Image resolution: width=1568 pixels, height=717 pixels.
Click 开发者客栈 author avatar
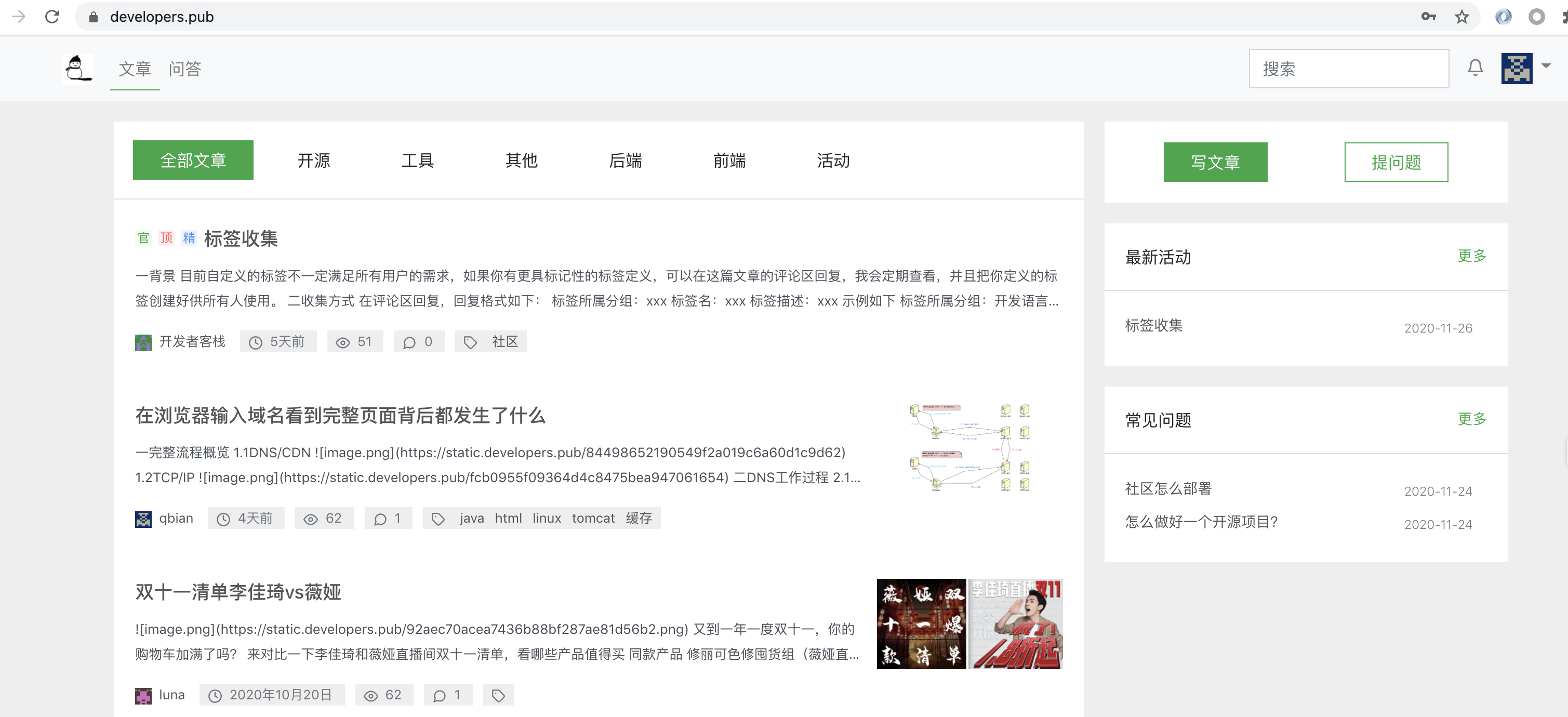(143, 343)
